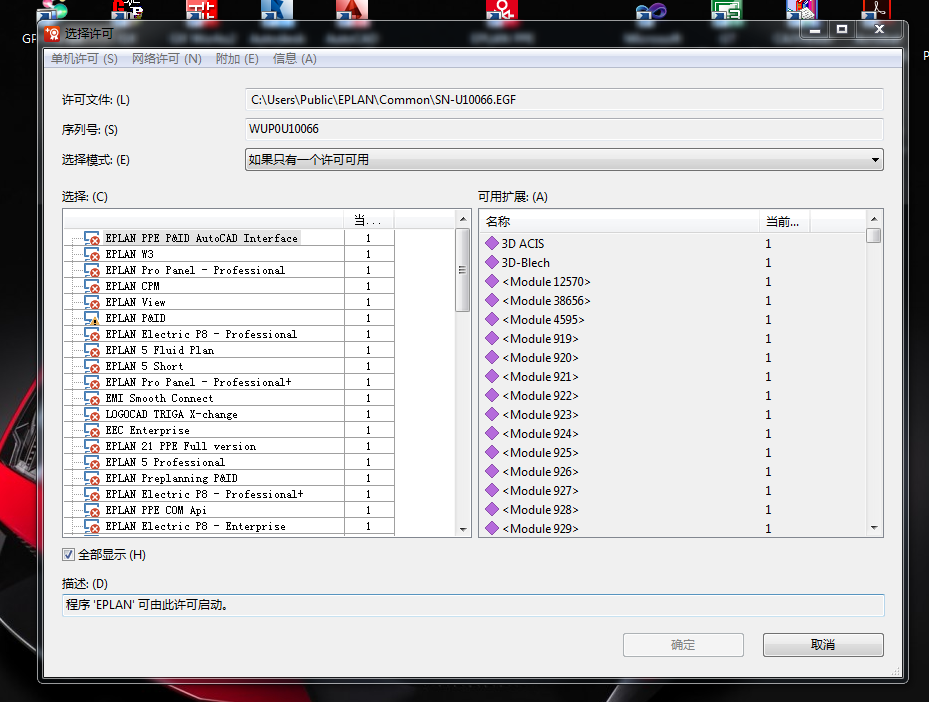Select EPLAN Pro Panel - Professional+ in the list
929x702 pixels.
point(198,382)
